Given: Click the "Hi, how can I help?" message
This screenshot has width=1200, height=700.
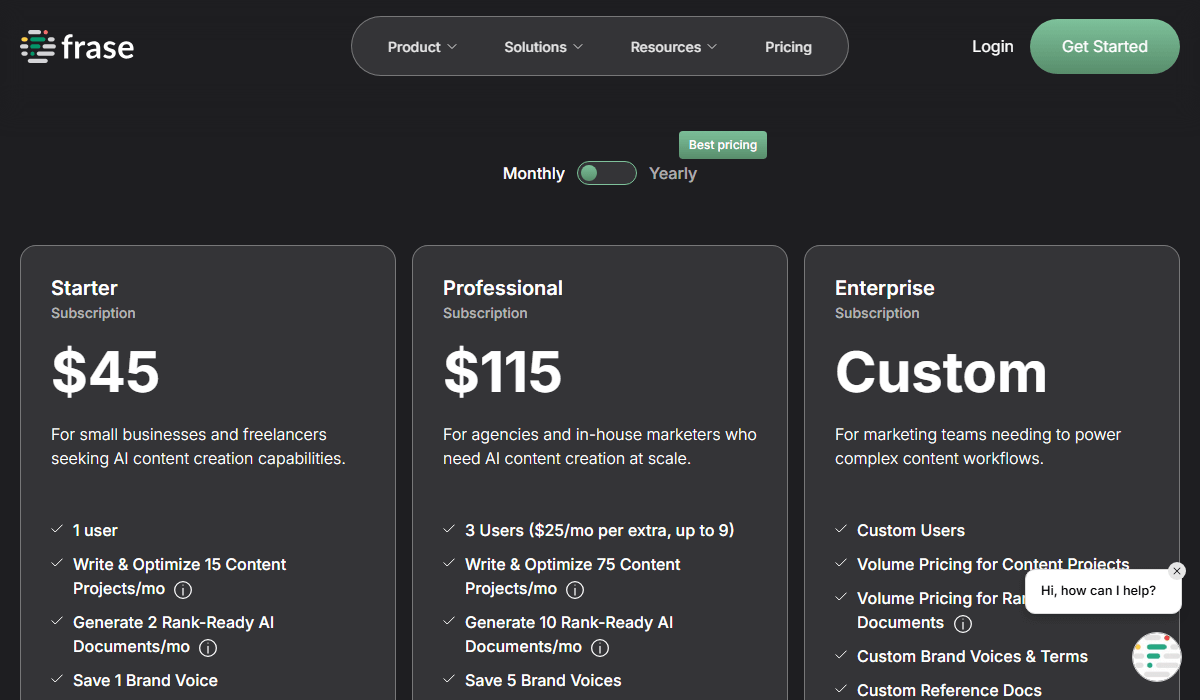Looking at the screenshot, I should (1098, 591).
